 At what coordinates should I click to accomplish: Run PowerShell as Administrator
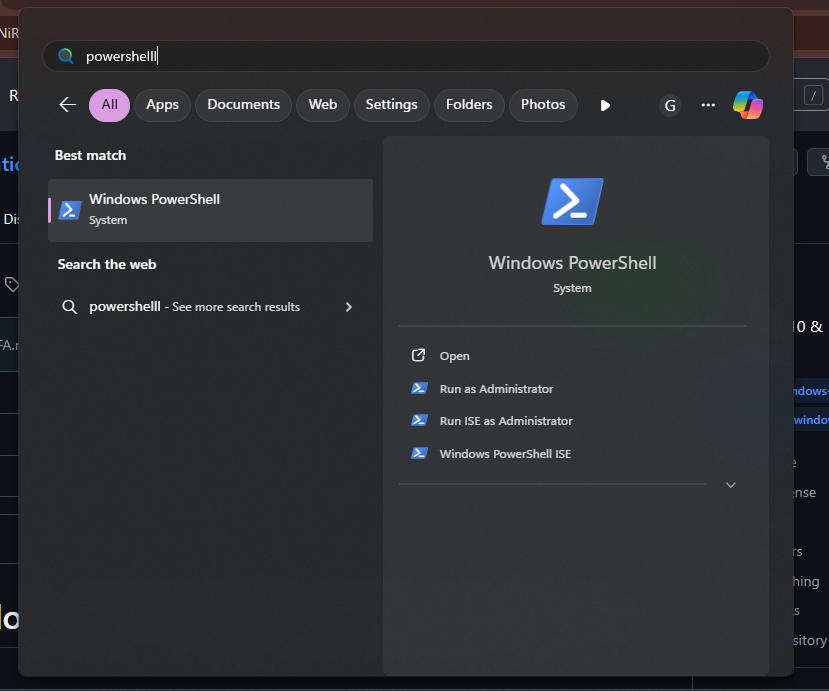(496, 389)
